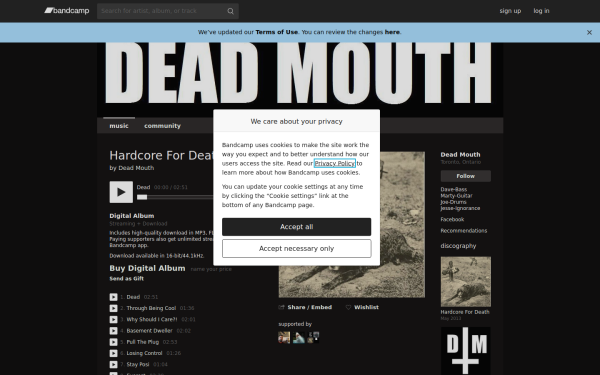The image size is (600, 375).
Task: Open the Recommendations link
Action: pyautogui.click(x=464, y=231)
